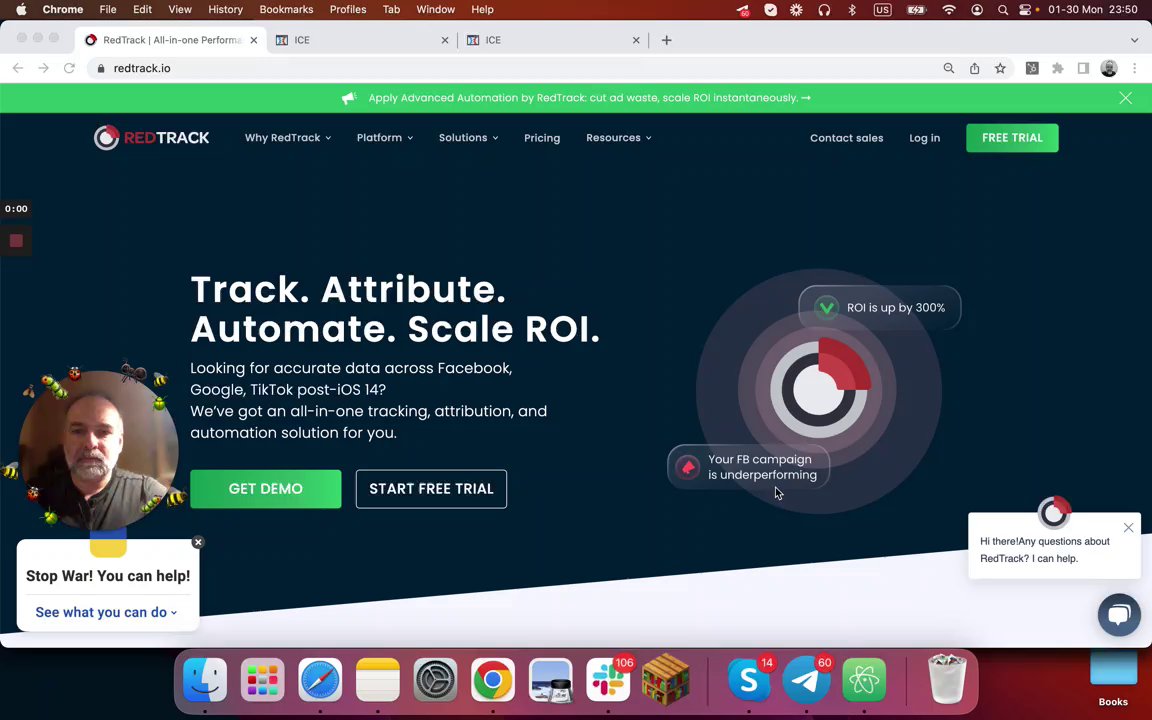1152x720 pixels.
Task: Click the Bluetooth icon in menu bar
Action: coord(852,10)
